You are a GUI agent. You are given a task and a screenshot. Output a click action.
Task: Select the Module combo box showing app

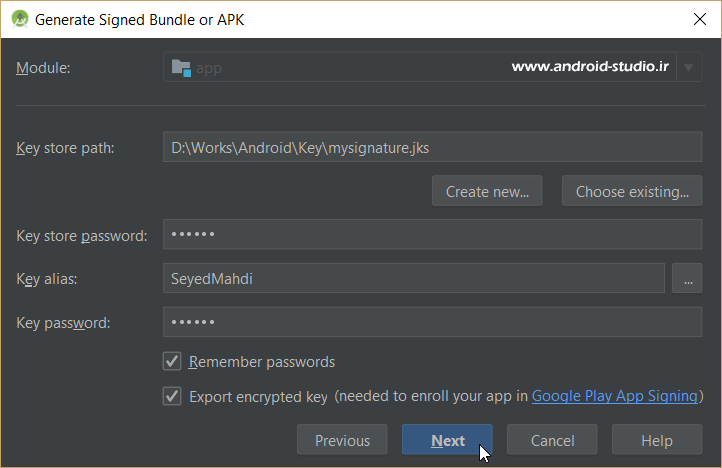point(420,68)
